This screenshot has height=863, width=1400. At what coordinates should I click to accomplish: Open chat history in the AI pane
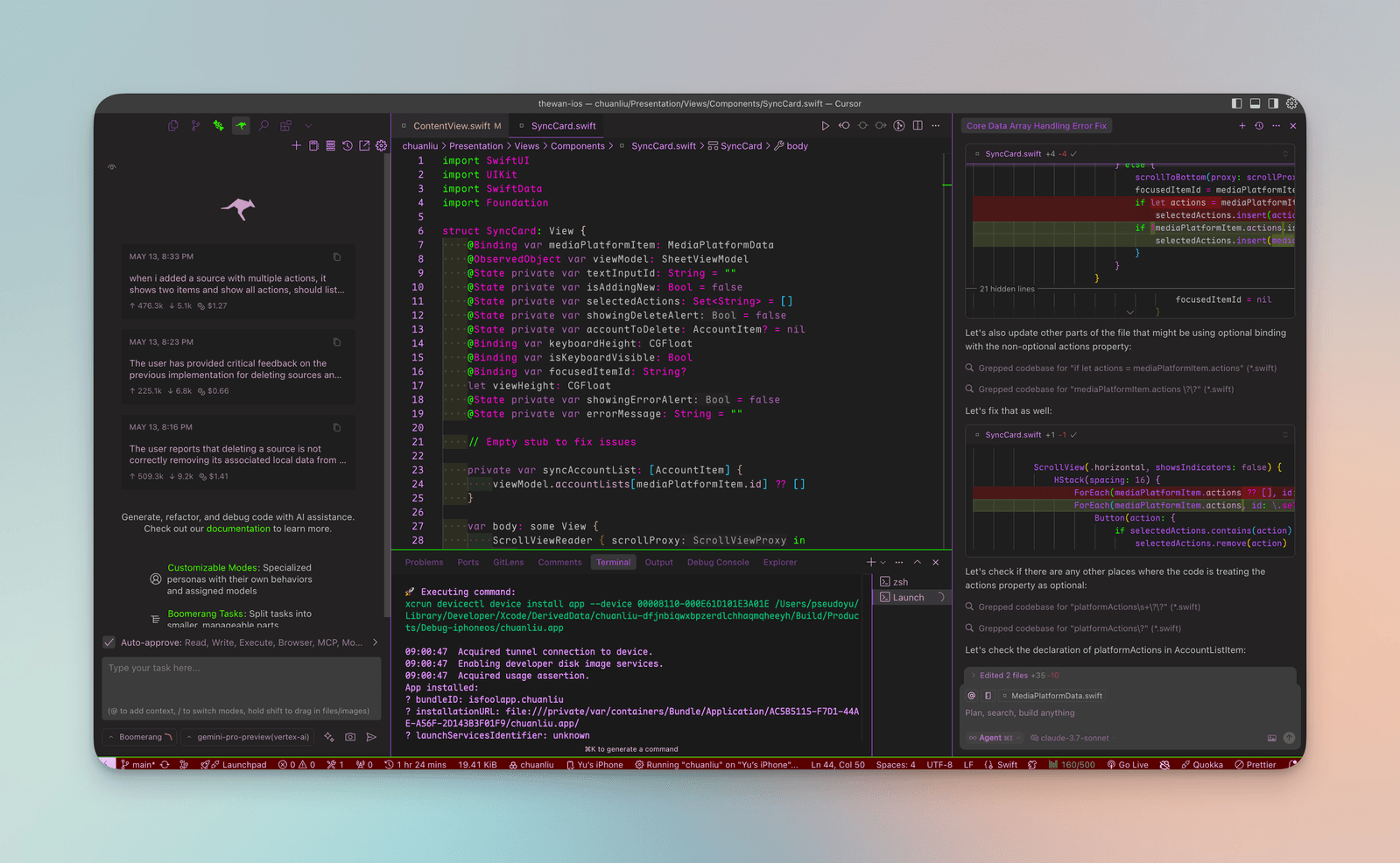pyautogui.click(x=1259, y=126)
